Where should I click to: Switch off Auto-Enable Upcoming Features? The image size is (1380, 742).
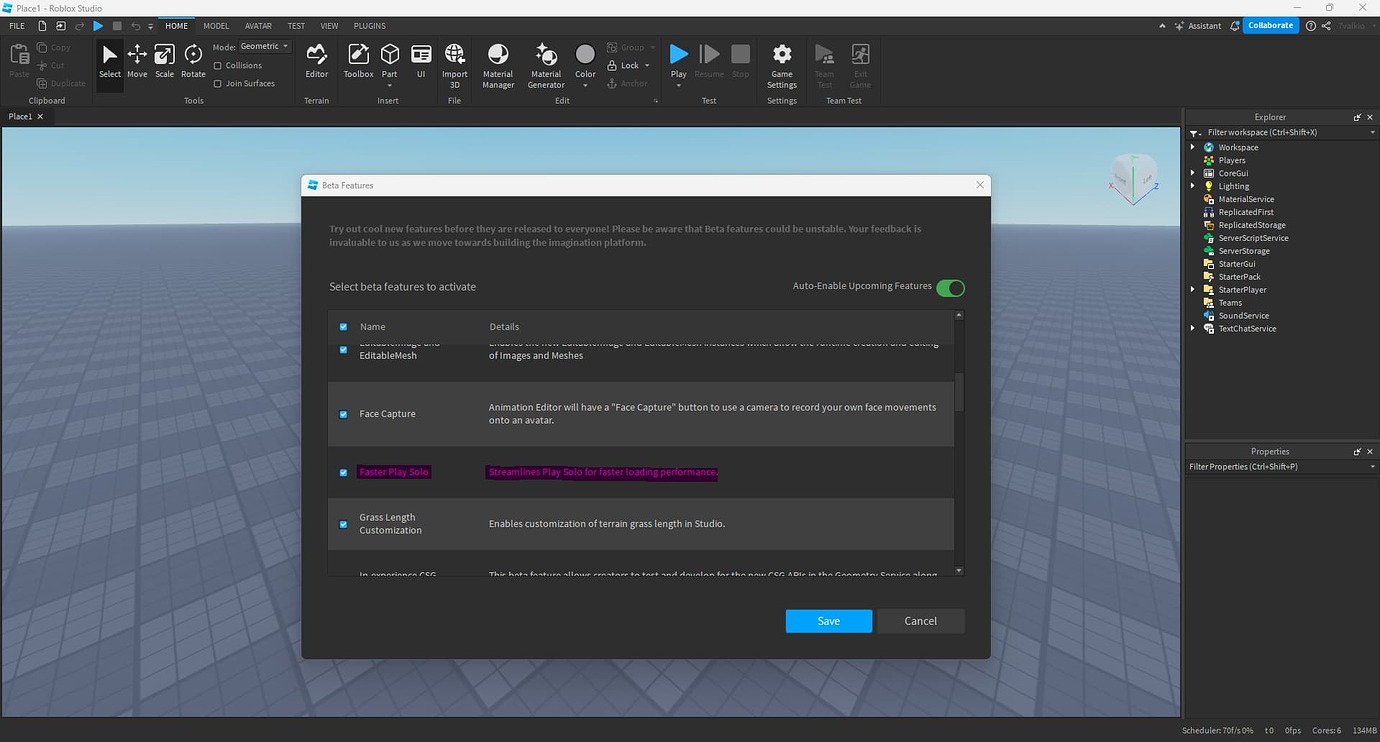[950, 288]
